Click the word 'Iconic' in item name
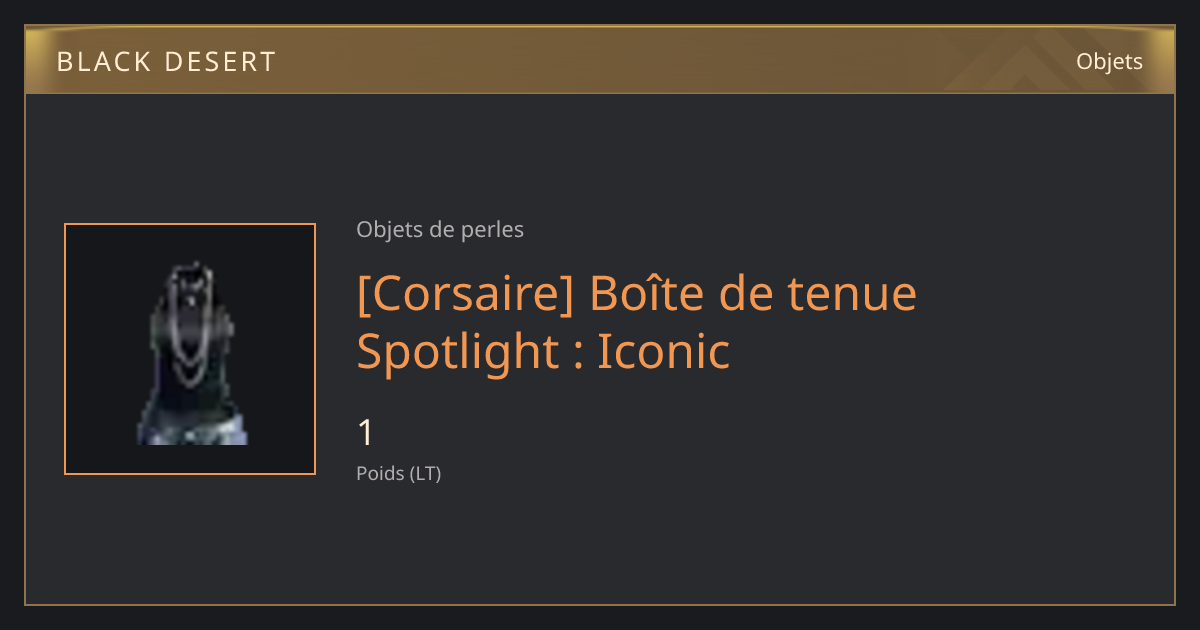 [664, 352]
